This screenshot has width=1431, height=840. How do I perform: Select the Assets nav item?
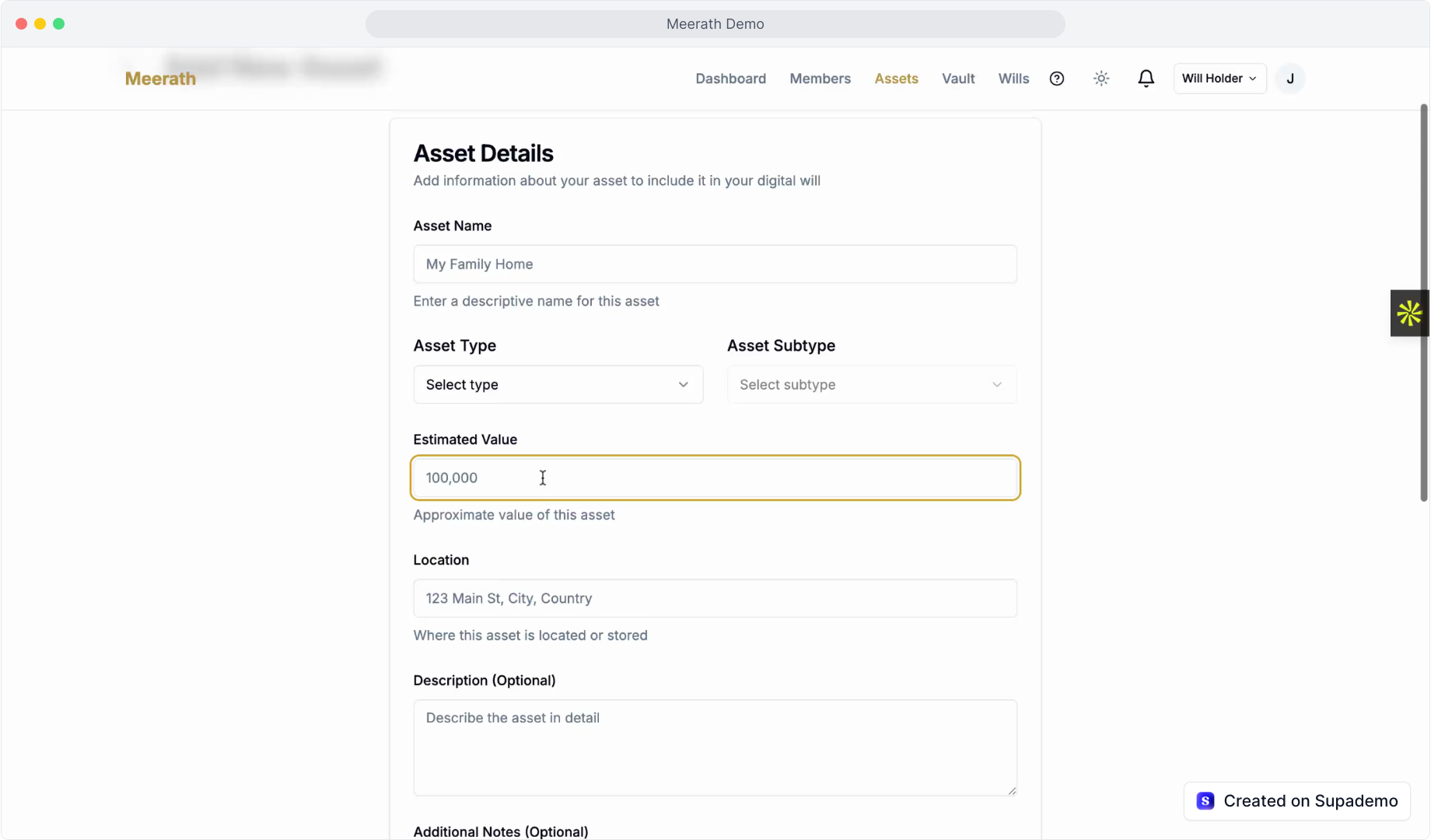pos(896,79)
